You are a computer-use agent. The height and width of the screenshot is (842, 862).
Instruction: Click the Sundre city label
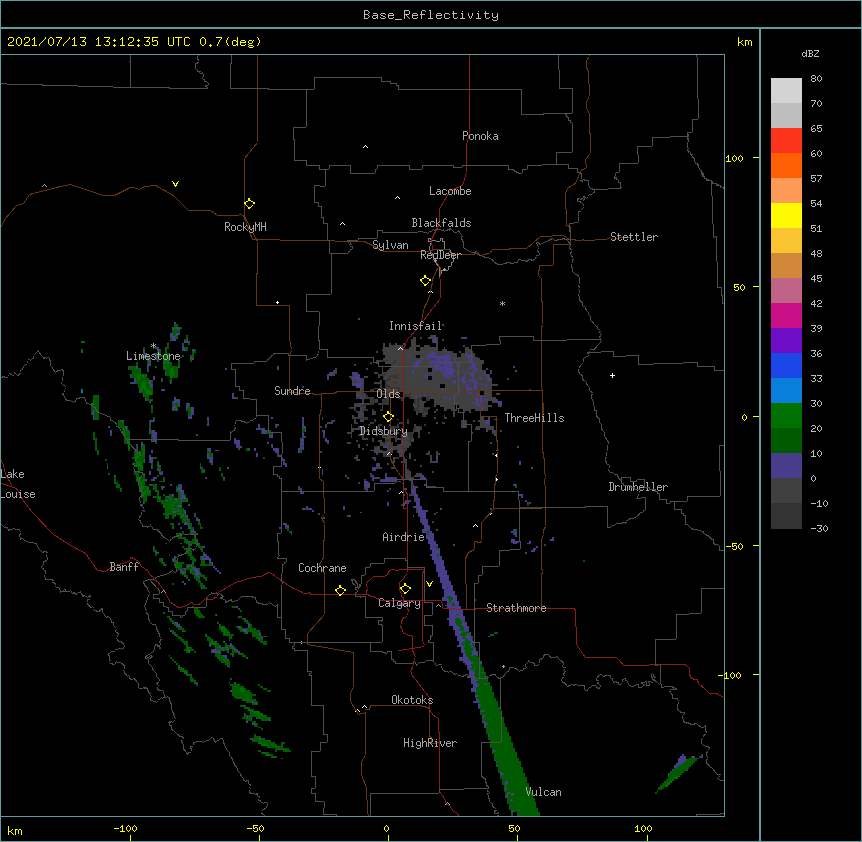292,391
